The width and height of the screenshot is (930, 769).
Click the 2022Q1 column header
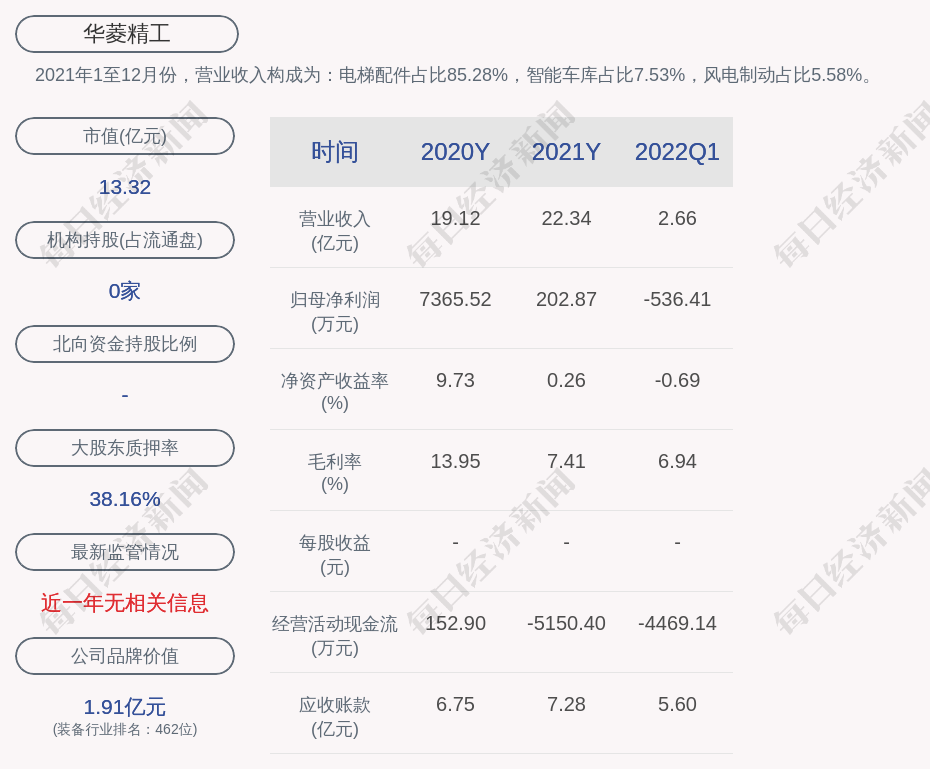pos(677,152)
